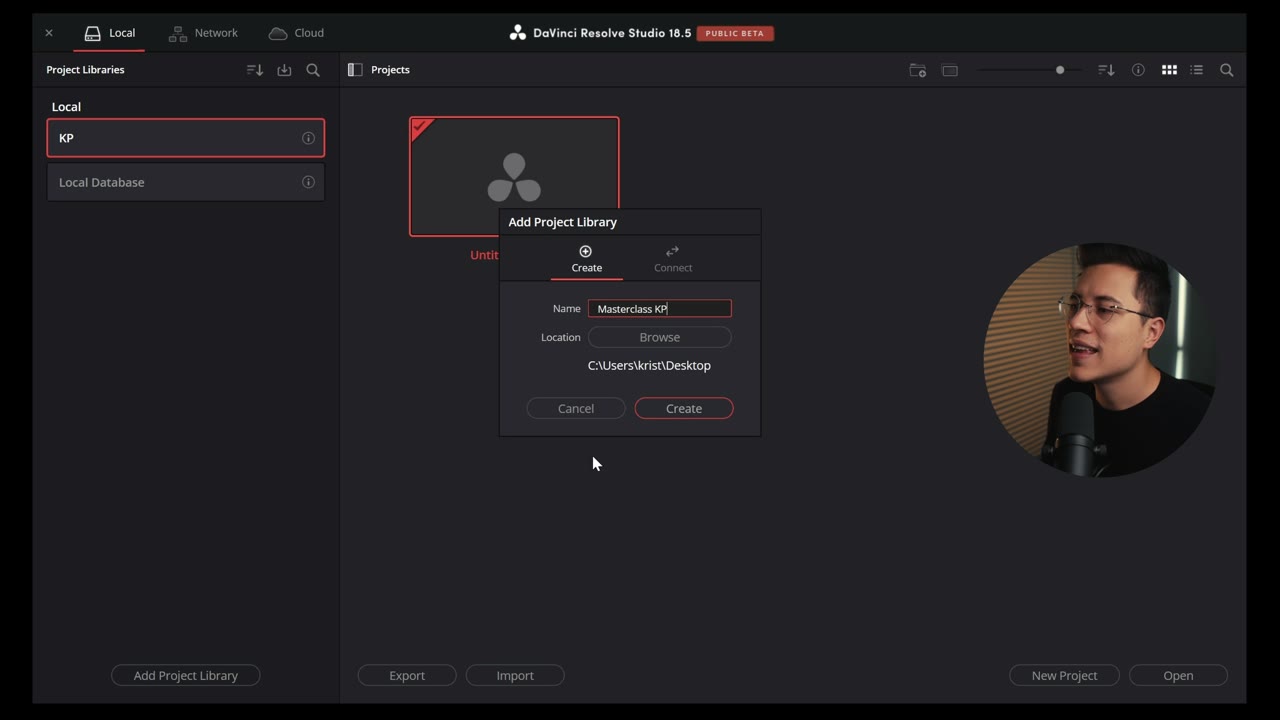Click the import project library icon
This screenshot has height=720, width=1280.
(x=284, y=70)
